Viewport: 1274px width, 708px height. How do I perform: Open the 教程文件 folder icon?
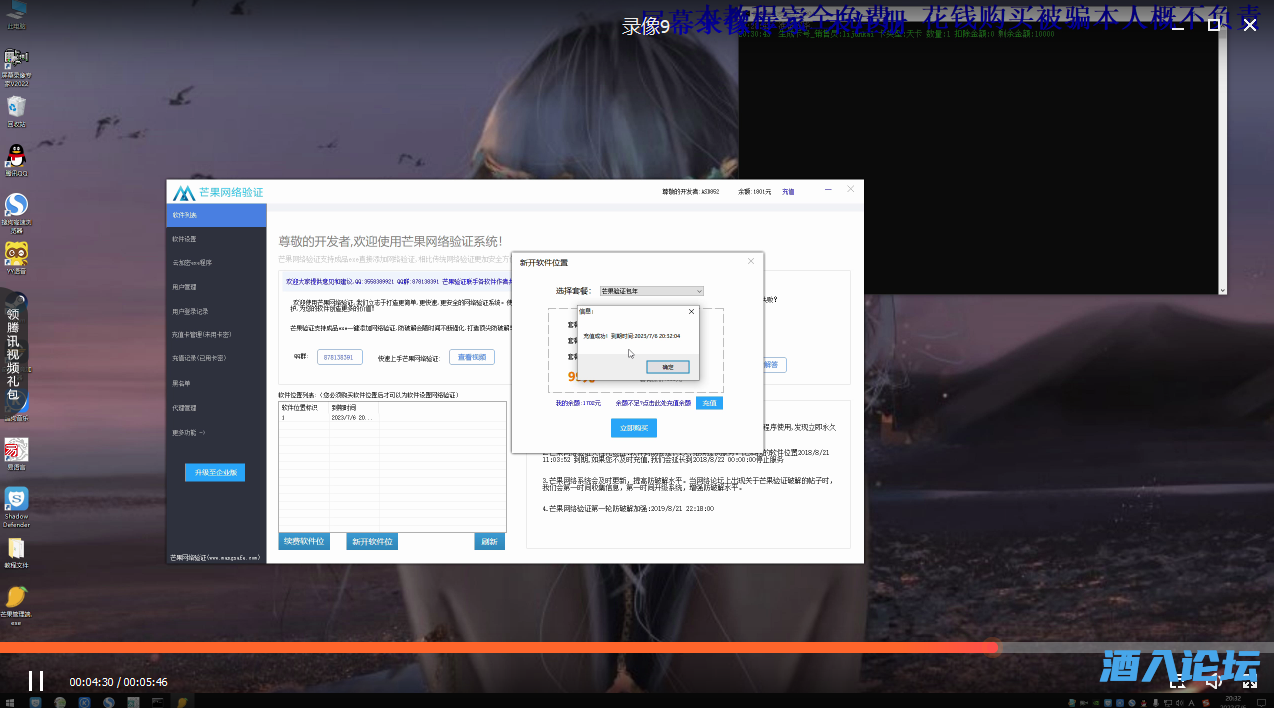pos(16,549)
